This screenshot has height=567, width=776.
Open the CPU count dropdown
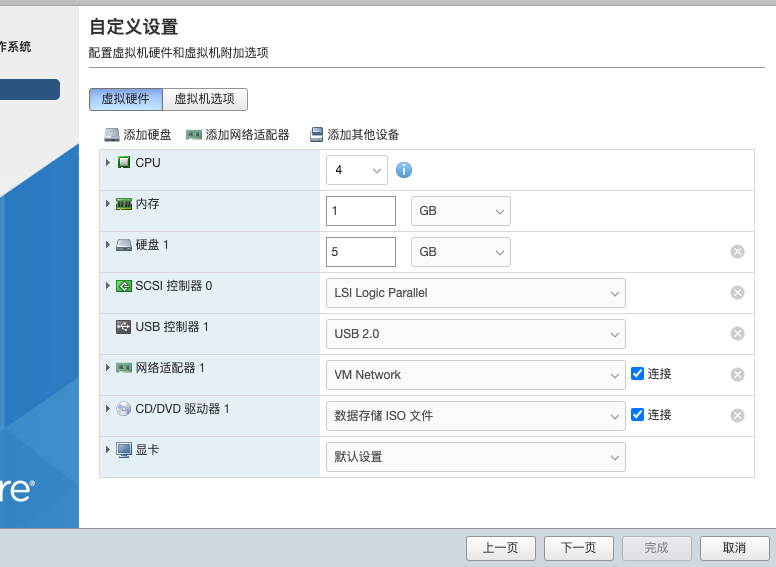click(x=356, y=170)
